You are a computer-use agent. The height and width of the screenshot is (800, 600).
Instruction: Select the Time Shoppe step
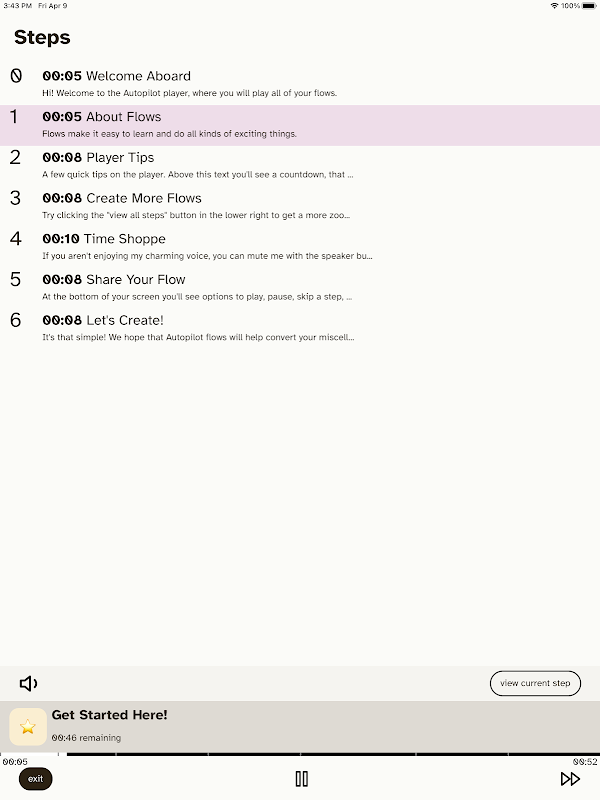click(x=300, y=247)
